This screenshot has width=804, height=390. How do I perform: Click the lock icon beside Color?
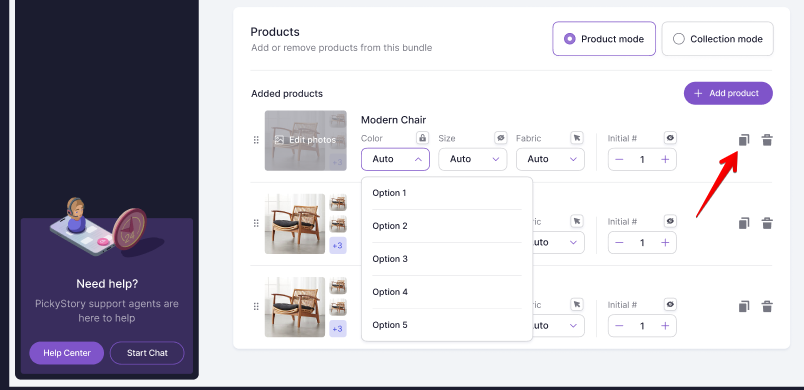pos(423,138)
